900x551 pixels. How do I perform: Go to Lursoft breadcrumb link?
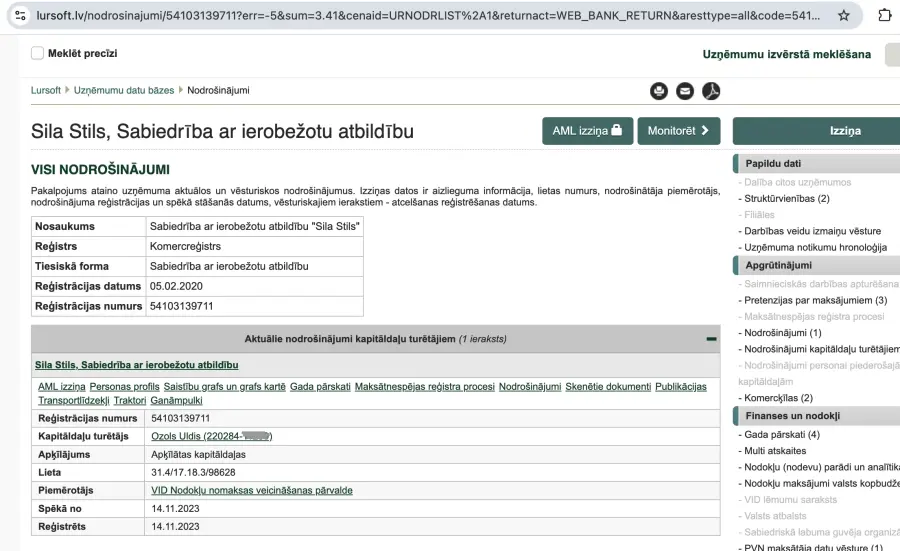pos(46,90)
